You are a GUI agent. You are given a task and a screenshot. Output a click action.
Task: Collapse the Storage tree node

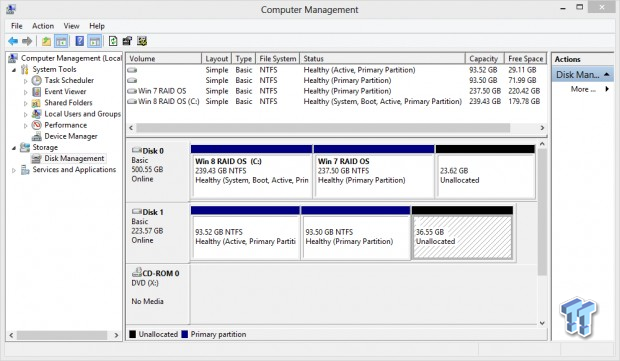[14, 148]
